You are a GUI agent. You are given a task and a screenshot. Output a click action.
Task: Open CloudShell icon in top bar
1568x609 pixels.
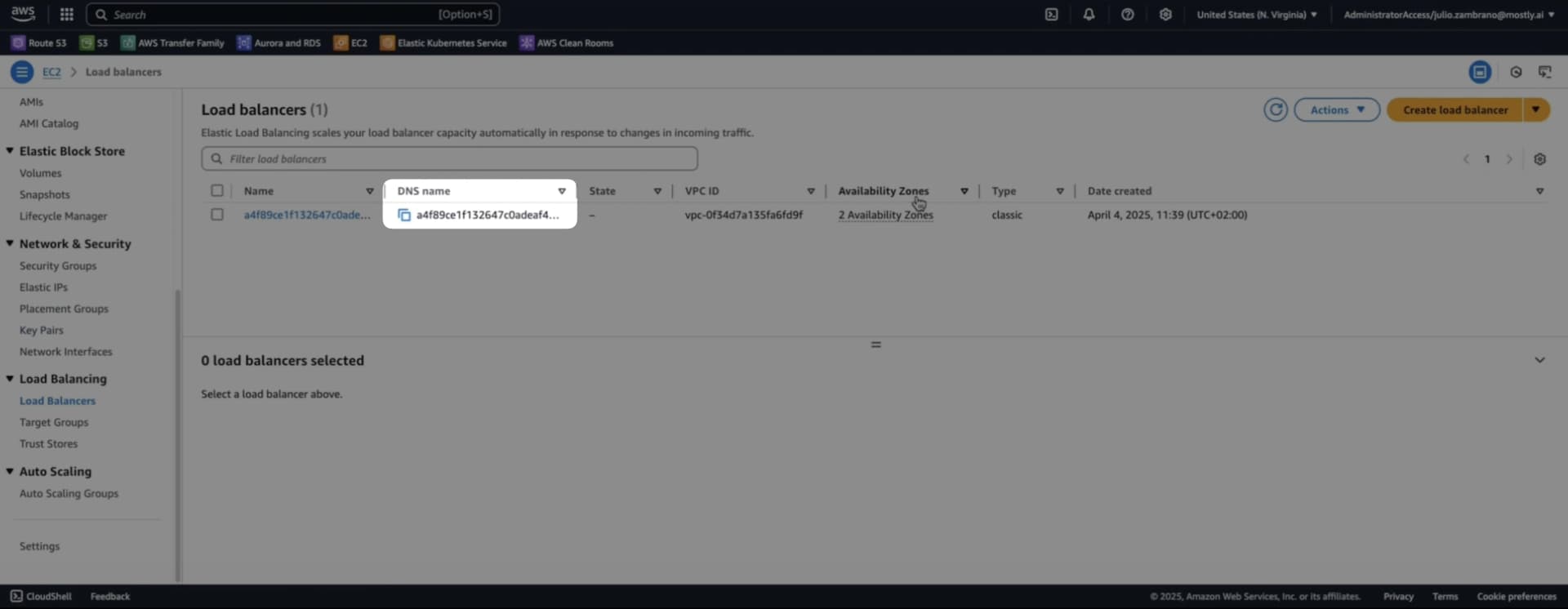[x=1051, y=15]
